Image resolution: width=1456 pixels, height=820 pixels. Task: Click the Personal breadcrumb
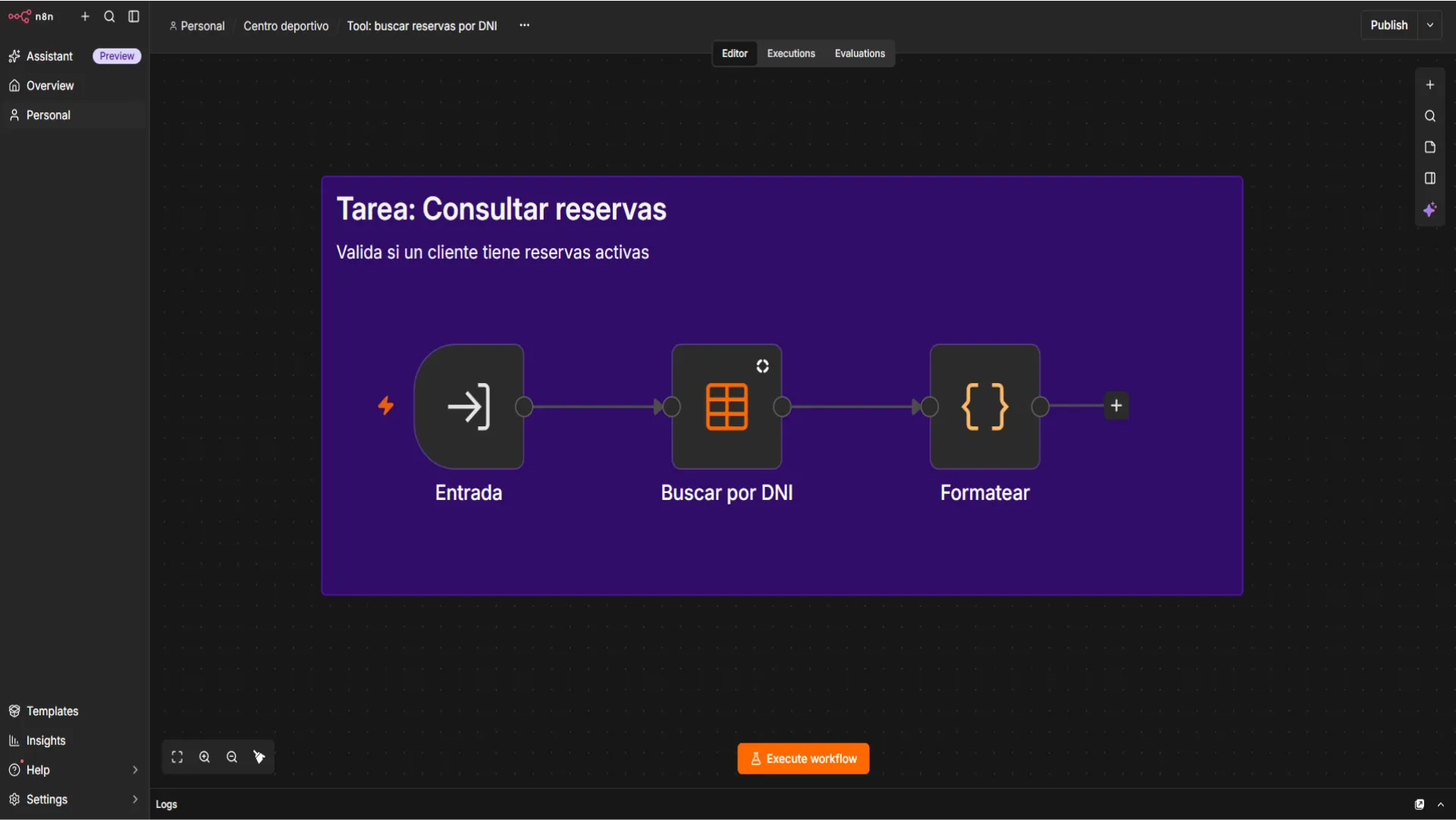(197, 26)
